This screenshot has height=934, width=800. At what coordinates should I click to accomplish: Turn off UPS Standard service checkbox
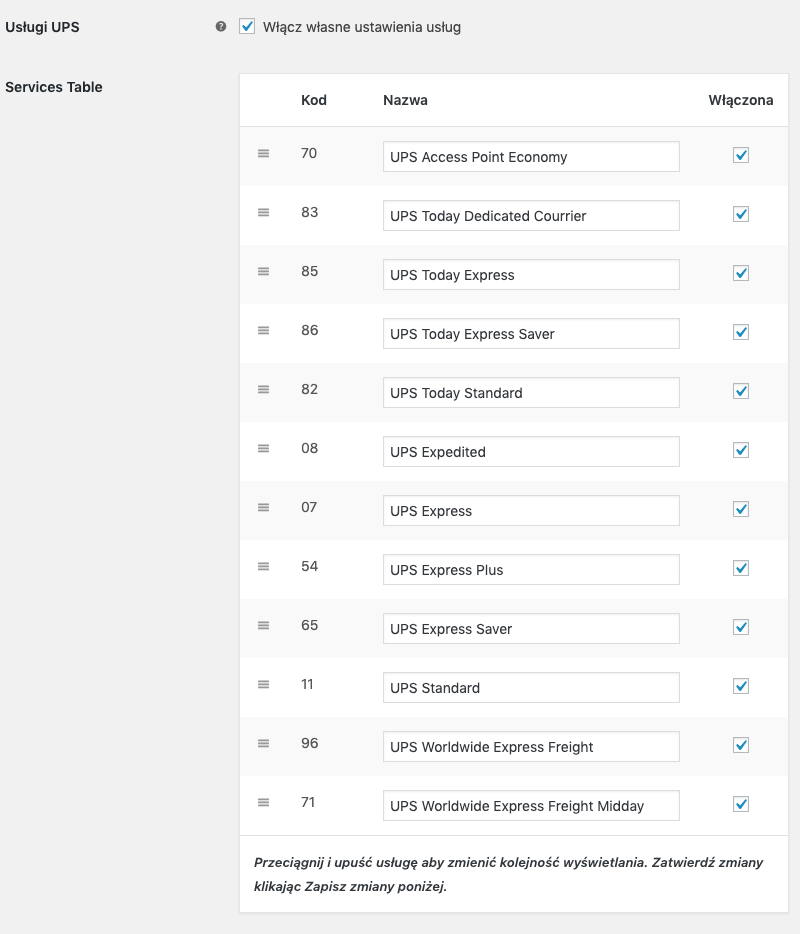[x=740, y=686]
